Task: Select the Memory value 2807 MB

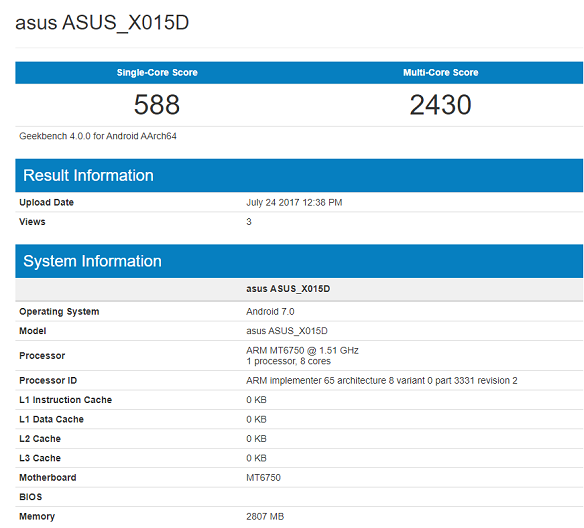Action: click(x=265, y=516)
